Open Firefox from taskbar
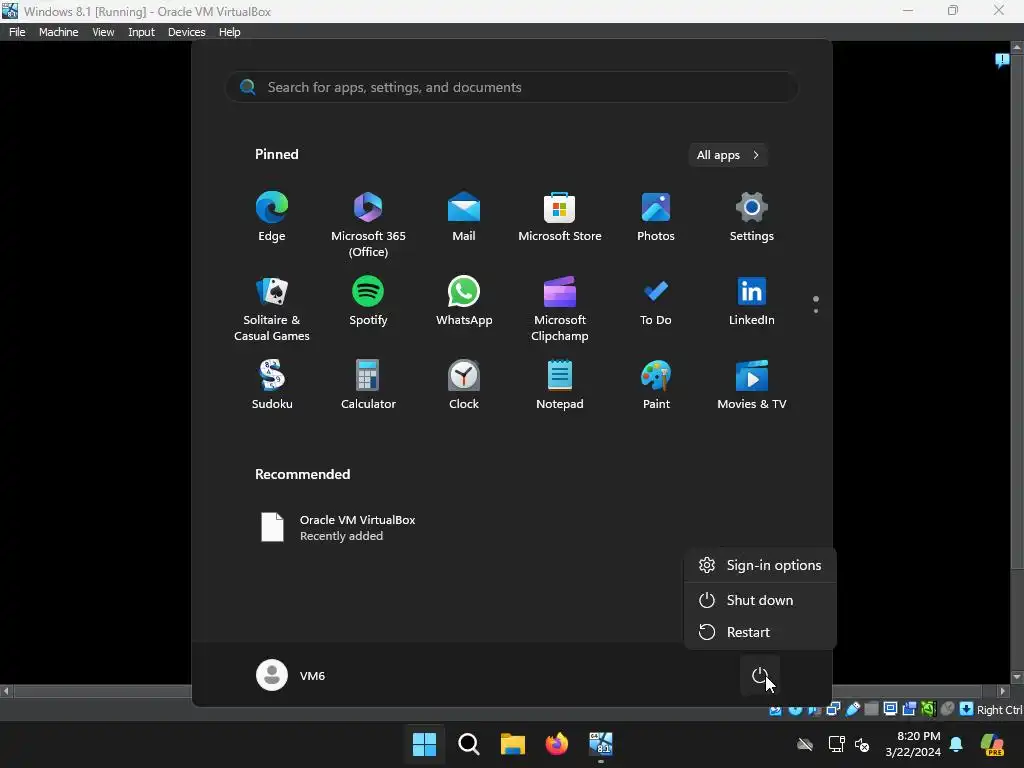1024x768 pixels. [556, 744]
